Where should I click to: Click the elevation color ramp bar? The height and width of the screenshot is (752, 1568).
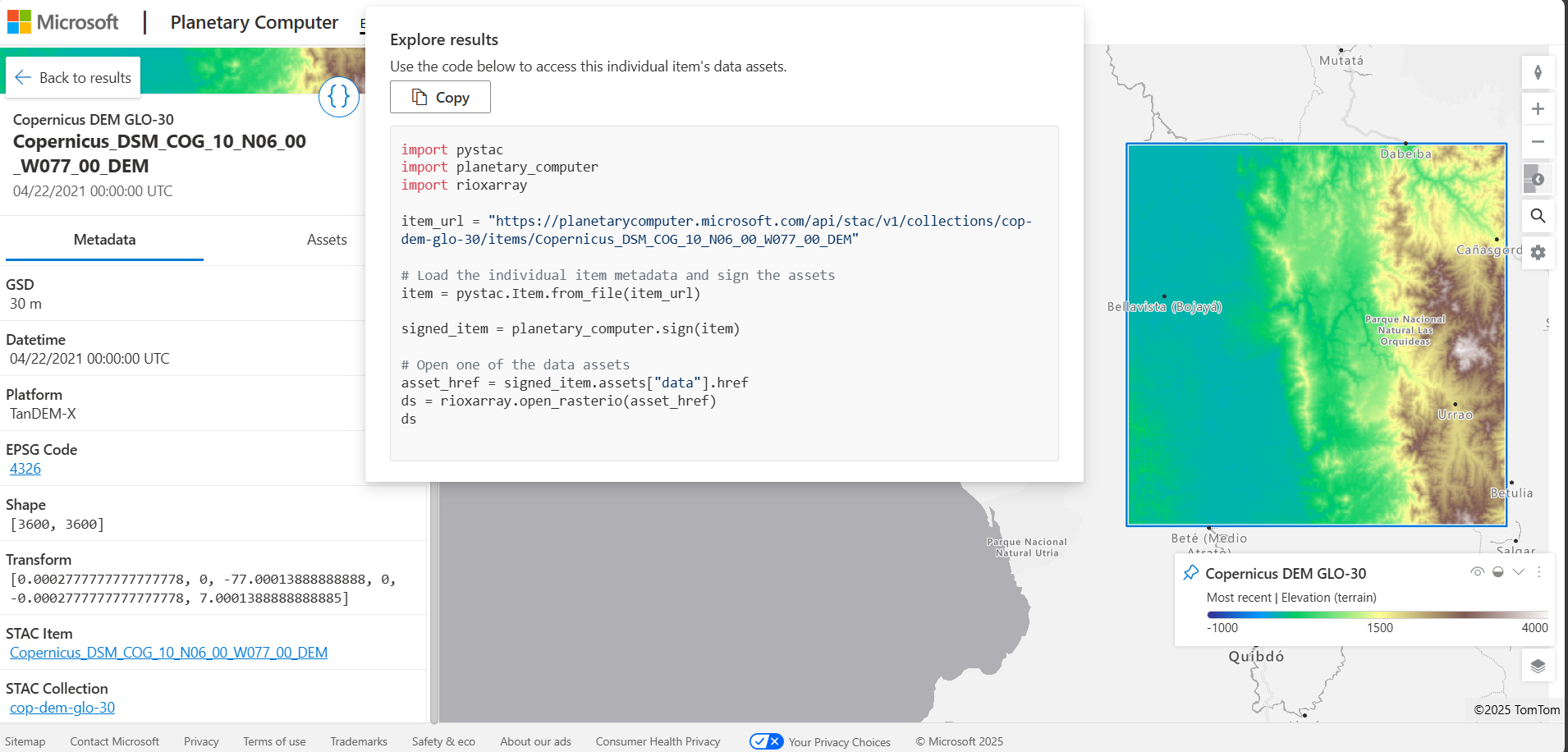coord(1377,614)
